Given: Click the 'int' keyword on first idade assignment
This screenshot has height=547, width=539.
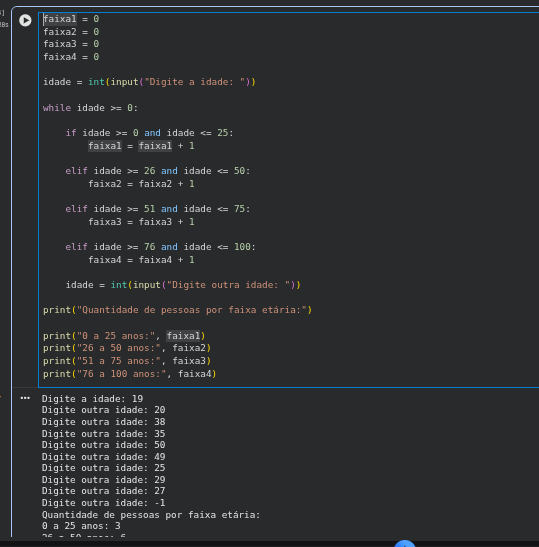Looking at the screenshot, I should click(96, 82).
